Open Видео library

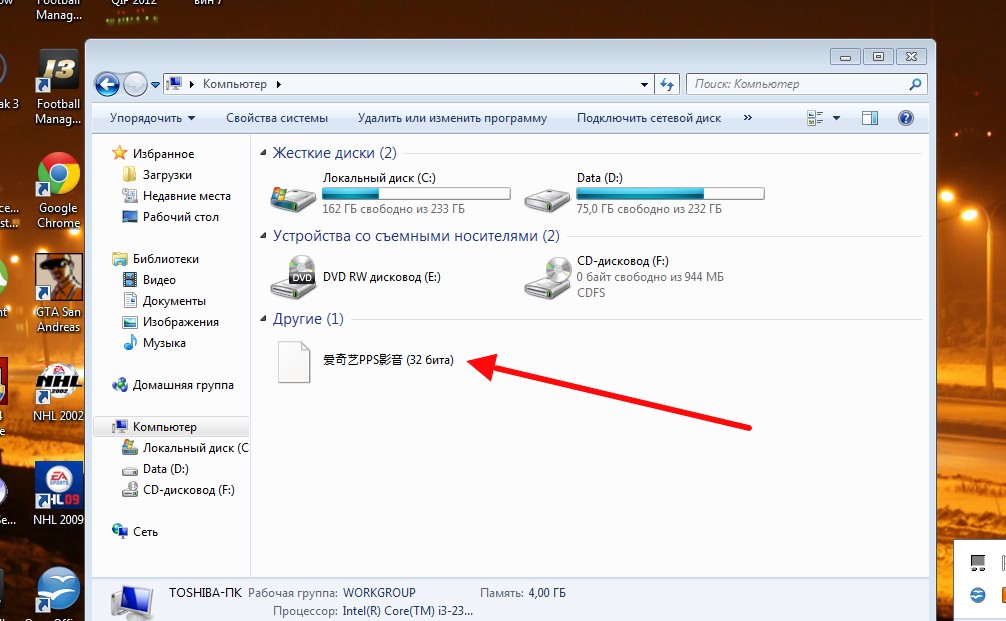(x=159, y=280)
